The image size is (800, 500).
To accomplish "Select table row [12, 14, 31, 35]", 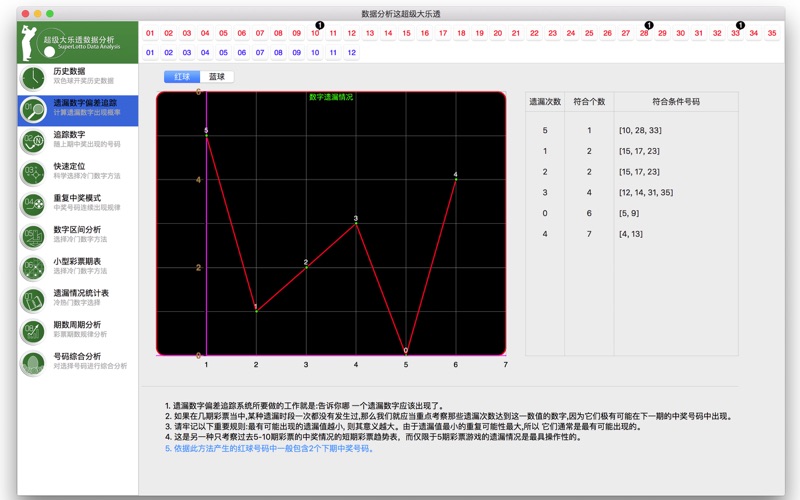I will coord(632,192).
